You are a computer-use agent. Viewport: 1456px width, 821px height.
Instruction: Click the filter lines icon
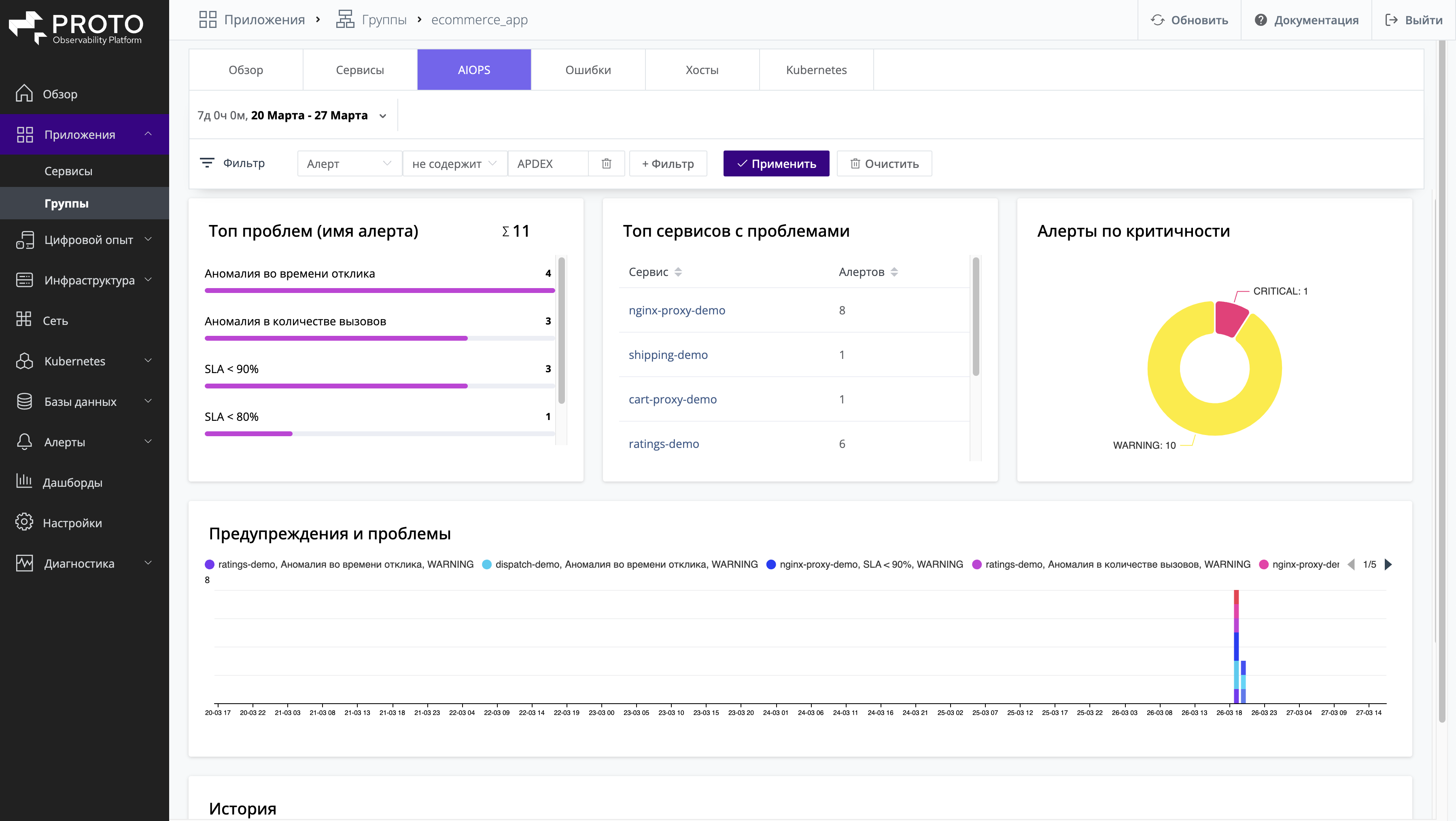point(207,163)
